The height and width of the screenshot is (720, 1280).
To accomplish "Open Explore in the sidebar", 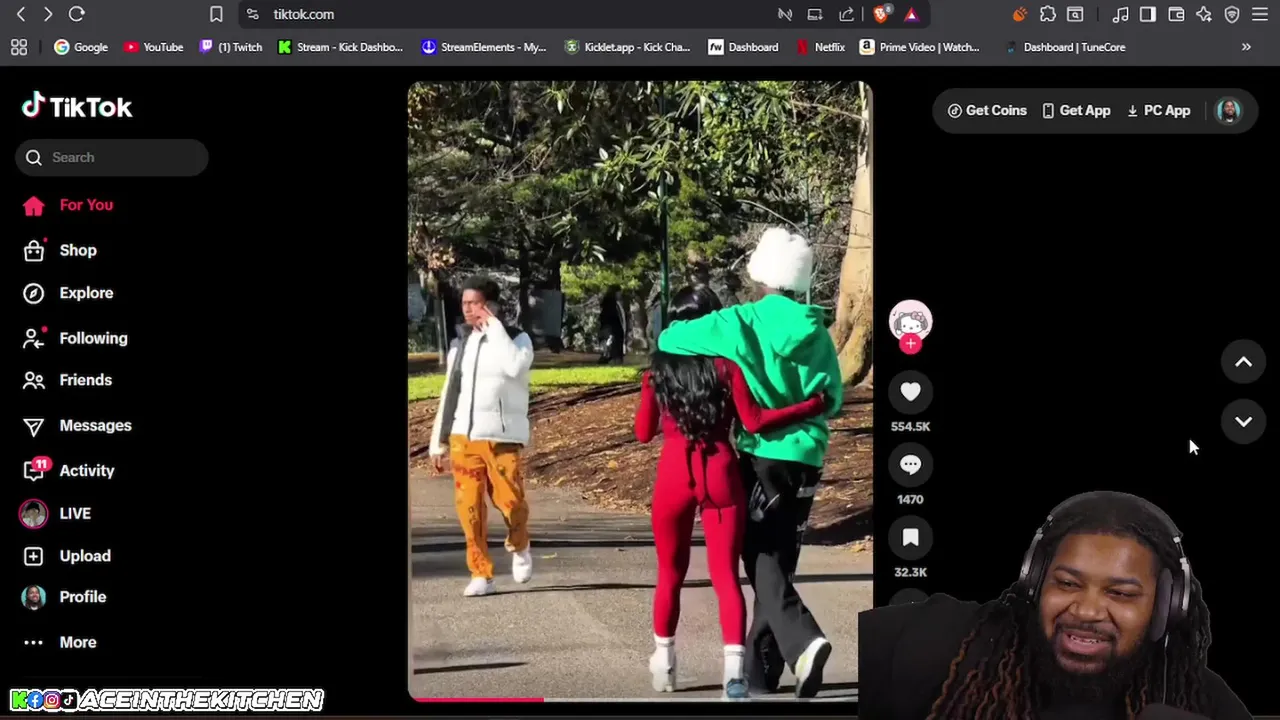I will pos(69,293).
